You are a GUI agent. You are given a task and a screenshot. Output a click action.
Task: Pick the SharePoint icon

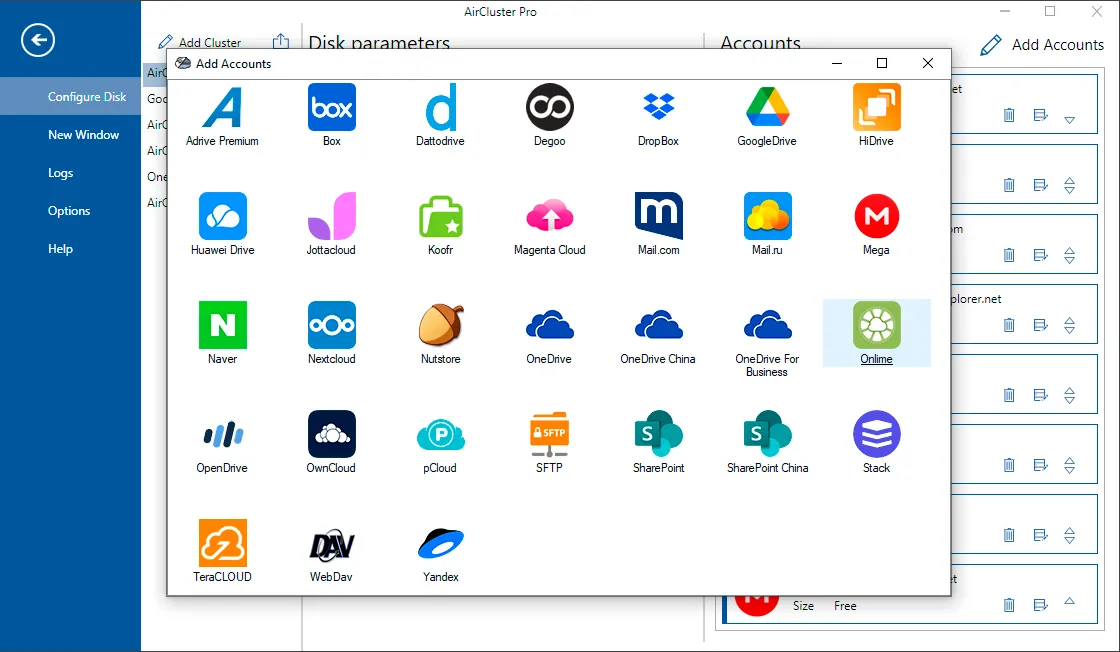pos(659,433)
